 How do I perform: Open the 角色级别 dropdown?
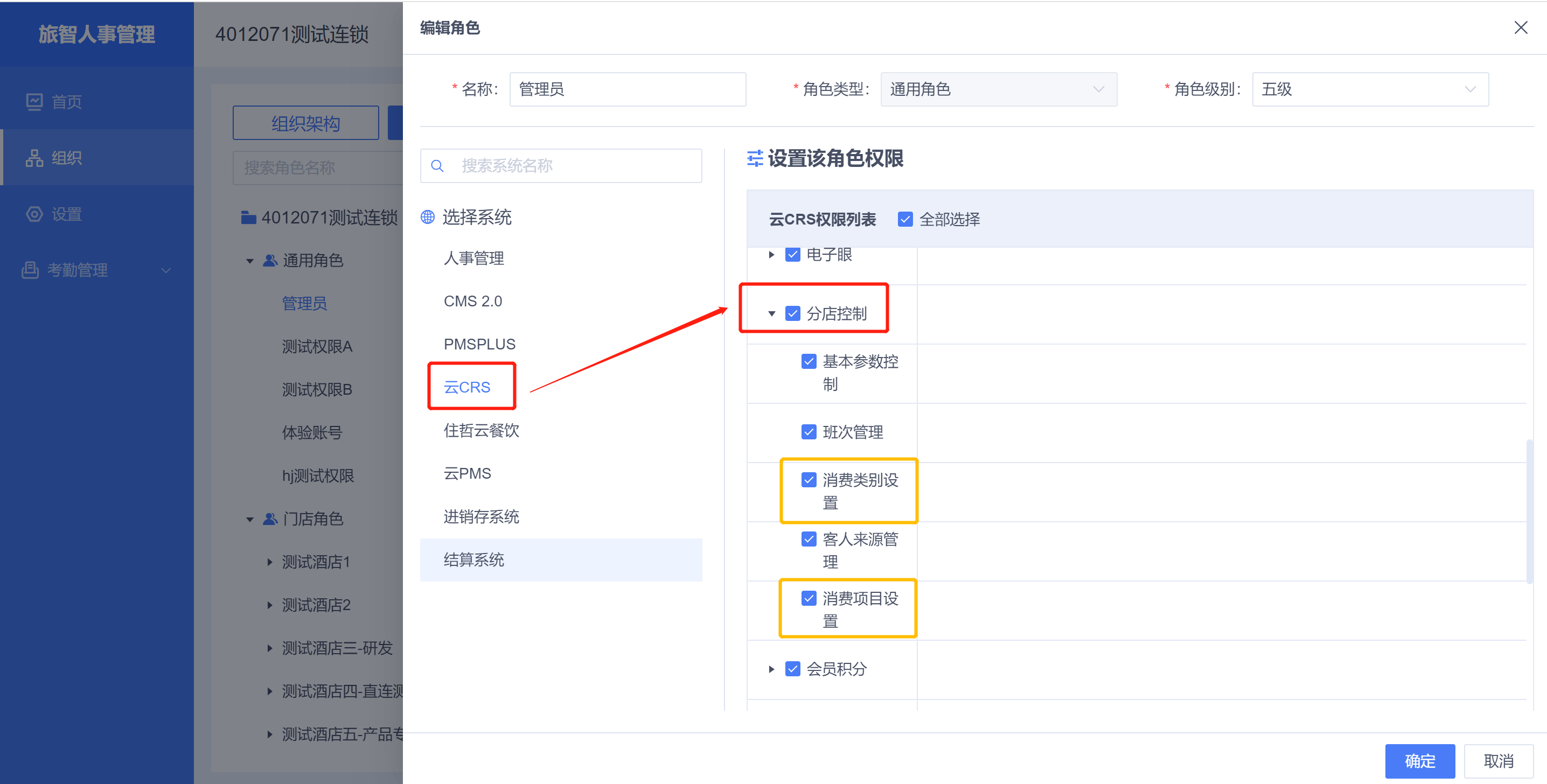(1370, 89)
